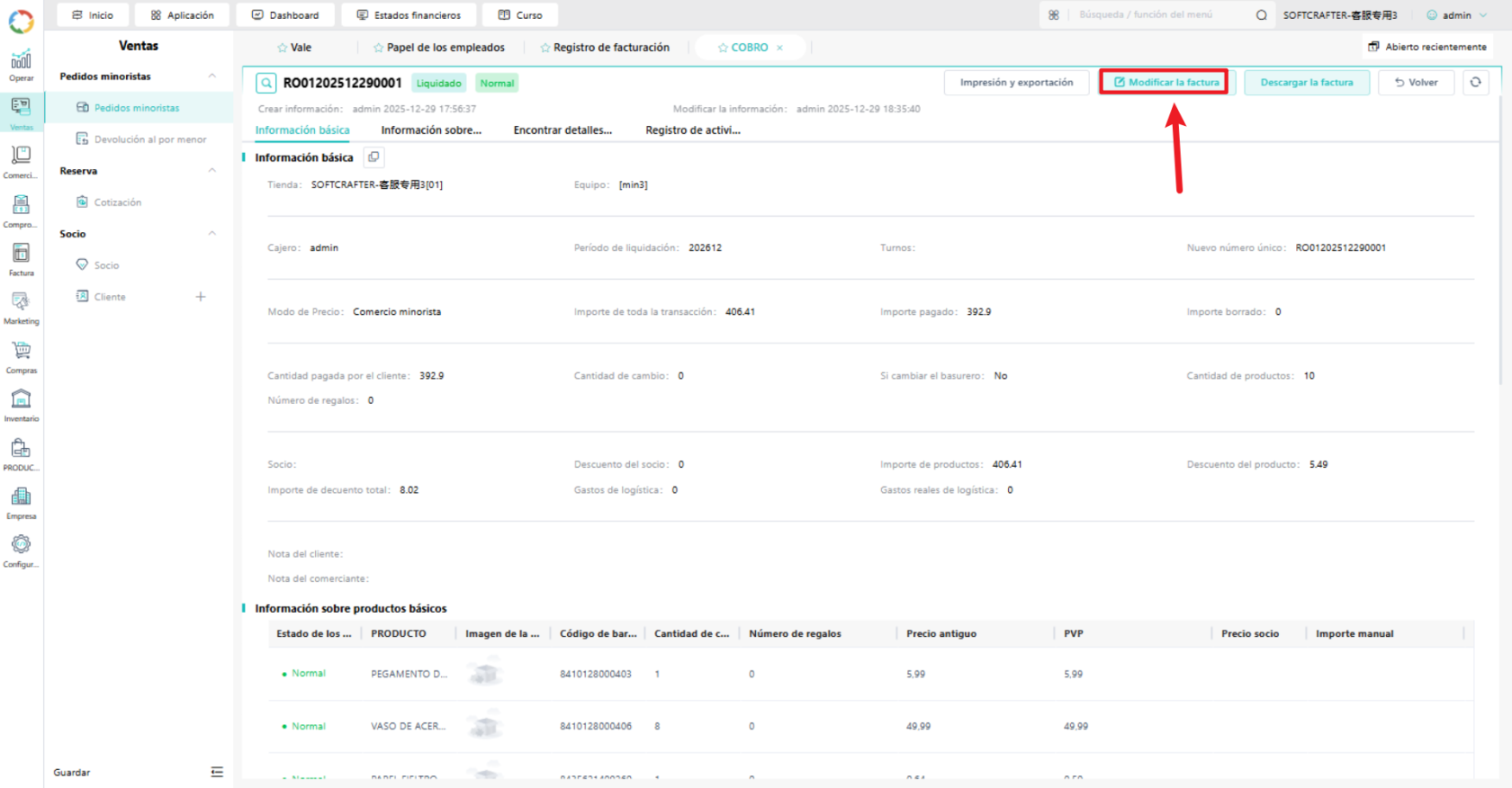Image resolution: width=1512 pixels, height=788 pixels.
Task: Click the refresh icon beside Volver
Action: 1475,82
